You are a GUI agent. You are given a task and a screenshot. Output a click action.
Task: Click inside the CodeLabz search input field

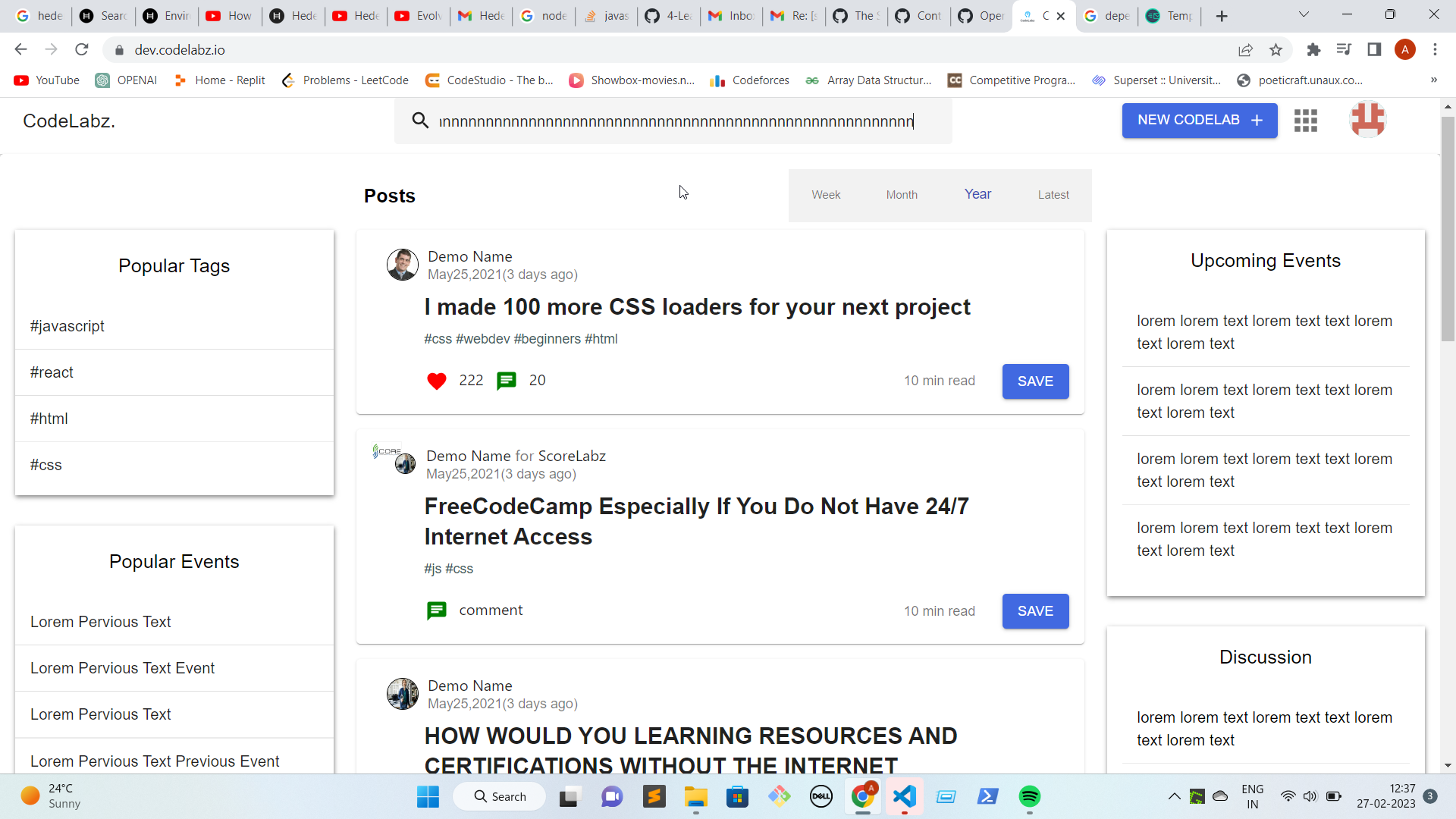pyautogui.click(x=675, y=121)
